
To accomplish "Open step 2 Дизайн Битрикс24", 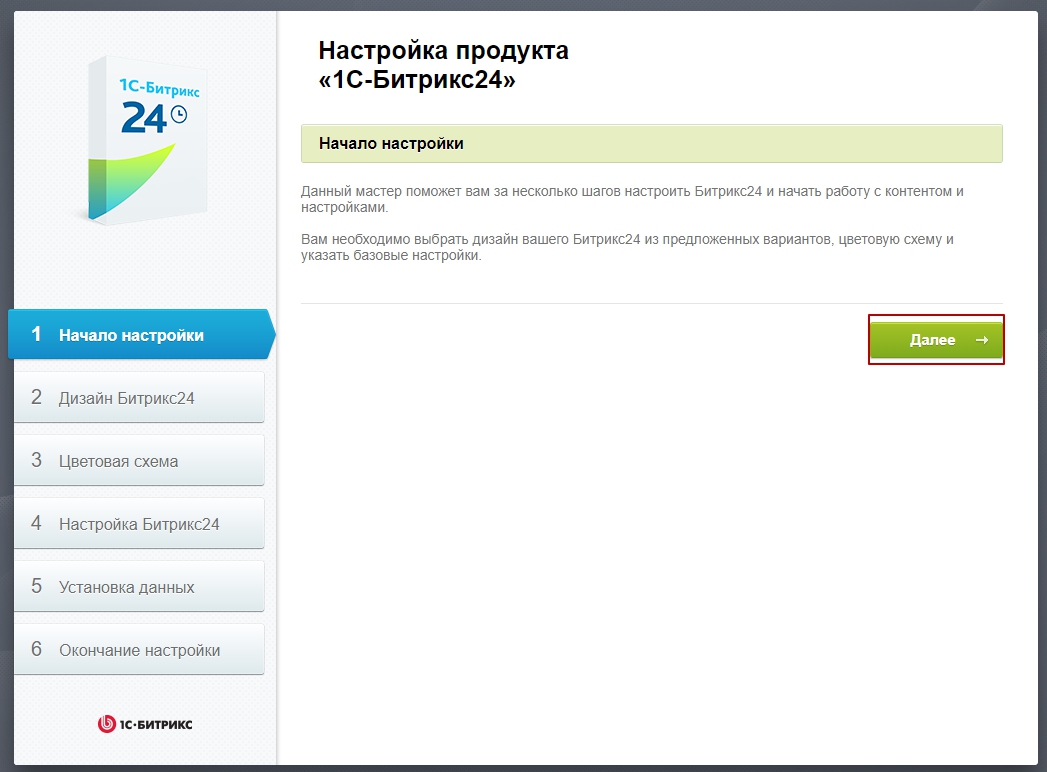I will tap(139, 397).
